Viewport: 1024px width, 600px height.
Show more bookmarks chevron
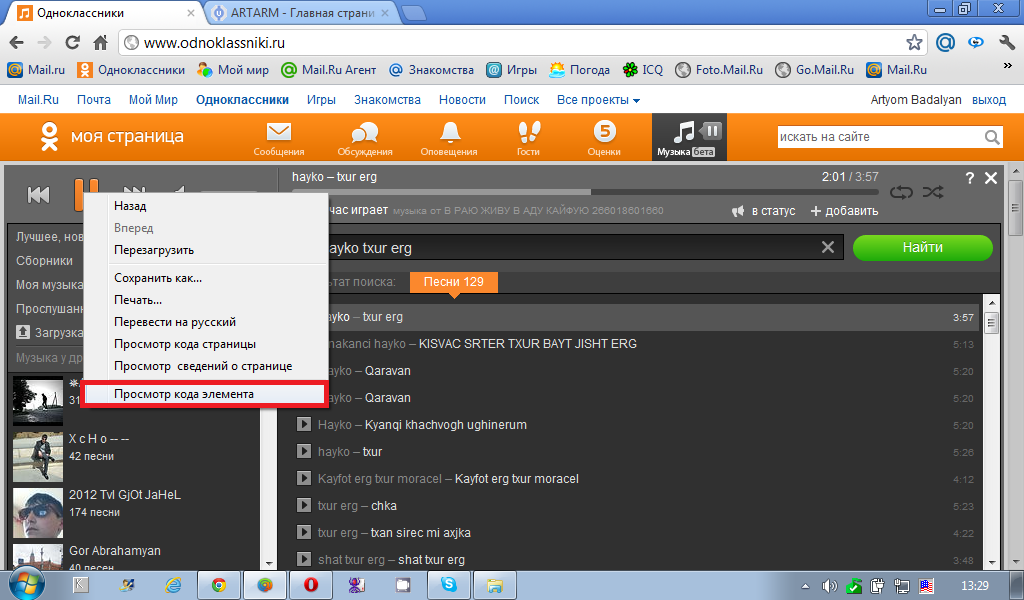click(1006, 66)
